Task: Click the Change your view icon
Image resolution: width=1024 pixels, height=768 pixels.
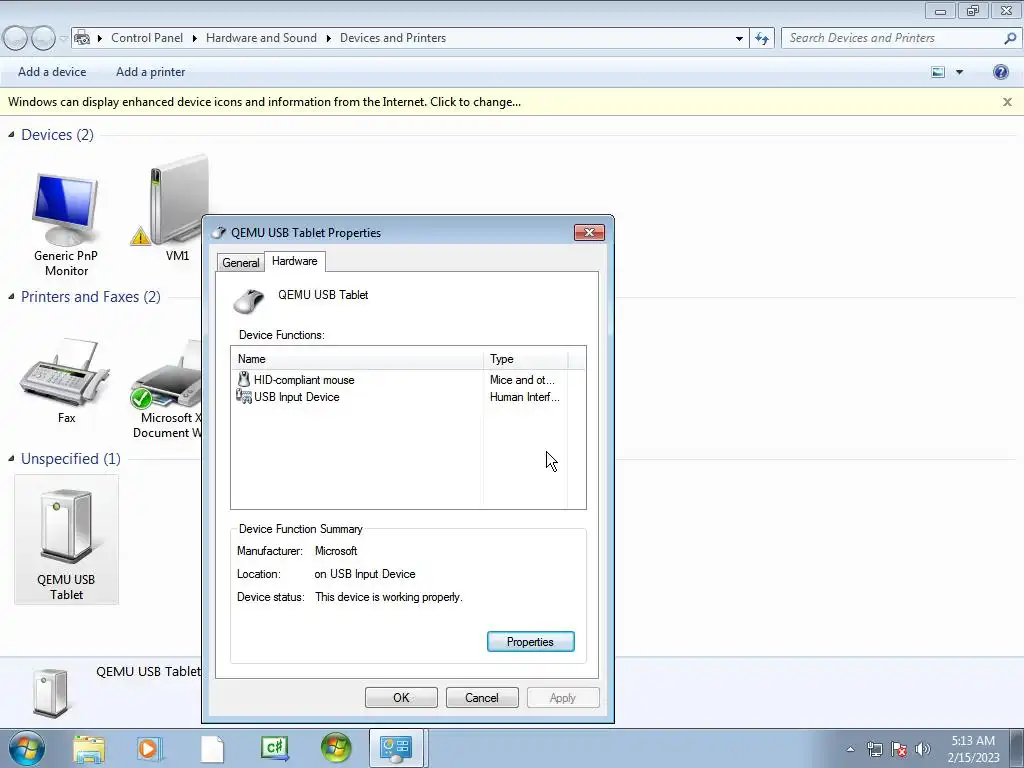Action: (x=938, y=72)
